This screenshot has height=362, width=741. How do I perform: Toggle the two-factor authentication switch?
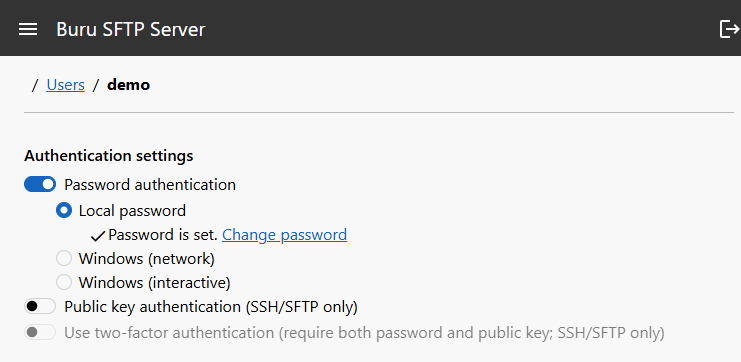click(40, 332)
